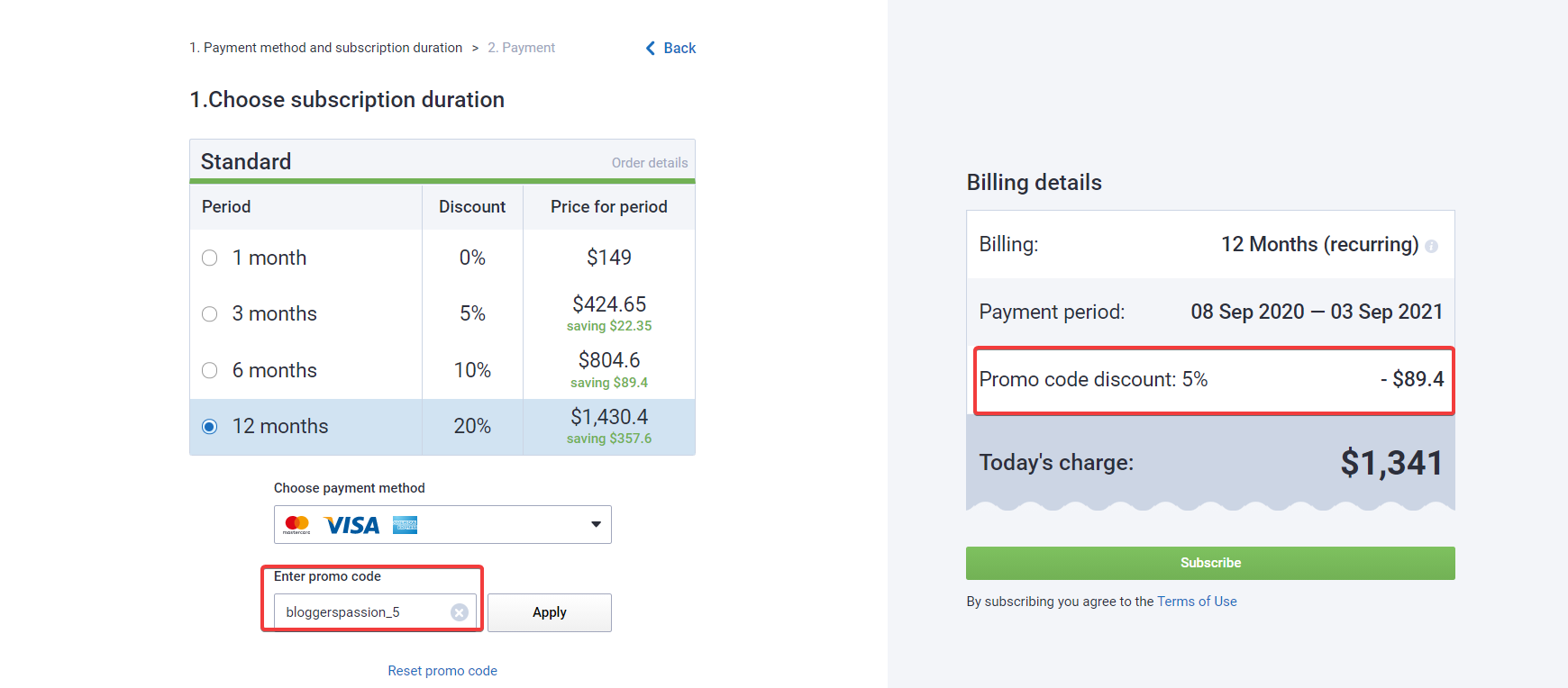The image size is (1568, 688).
Task: Click the Mastercard logo icon
Action: pos(296,524)
